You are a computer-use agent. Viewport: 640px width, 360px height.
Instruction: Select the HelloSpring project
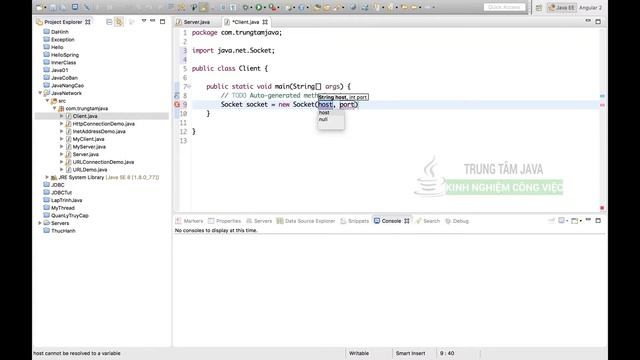click(65, 55)
